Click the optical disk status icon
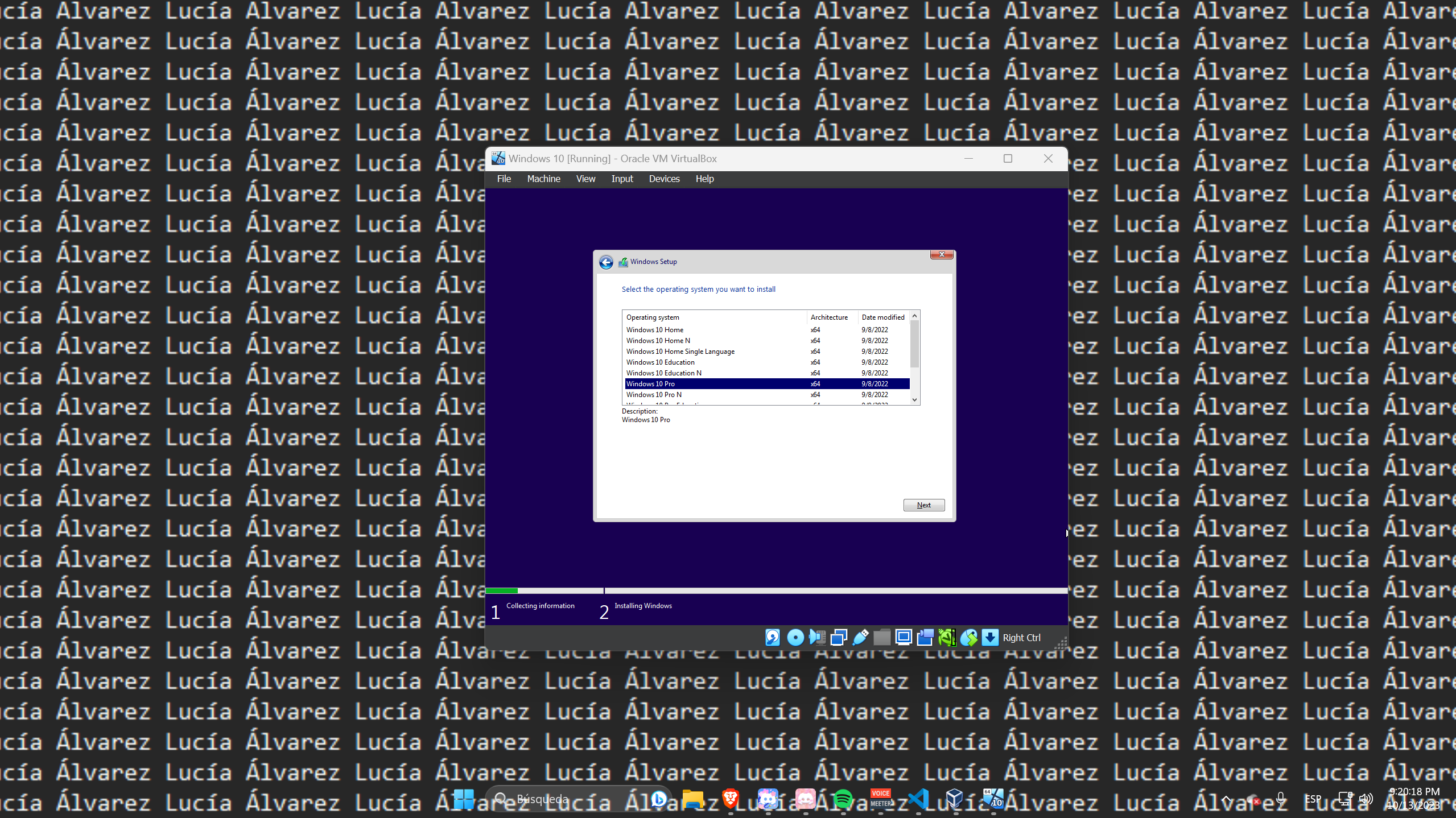The height and width of the screenshot is (818, 1456). [795, 638]
